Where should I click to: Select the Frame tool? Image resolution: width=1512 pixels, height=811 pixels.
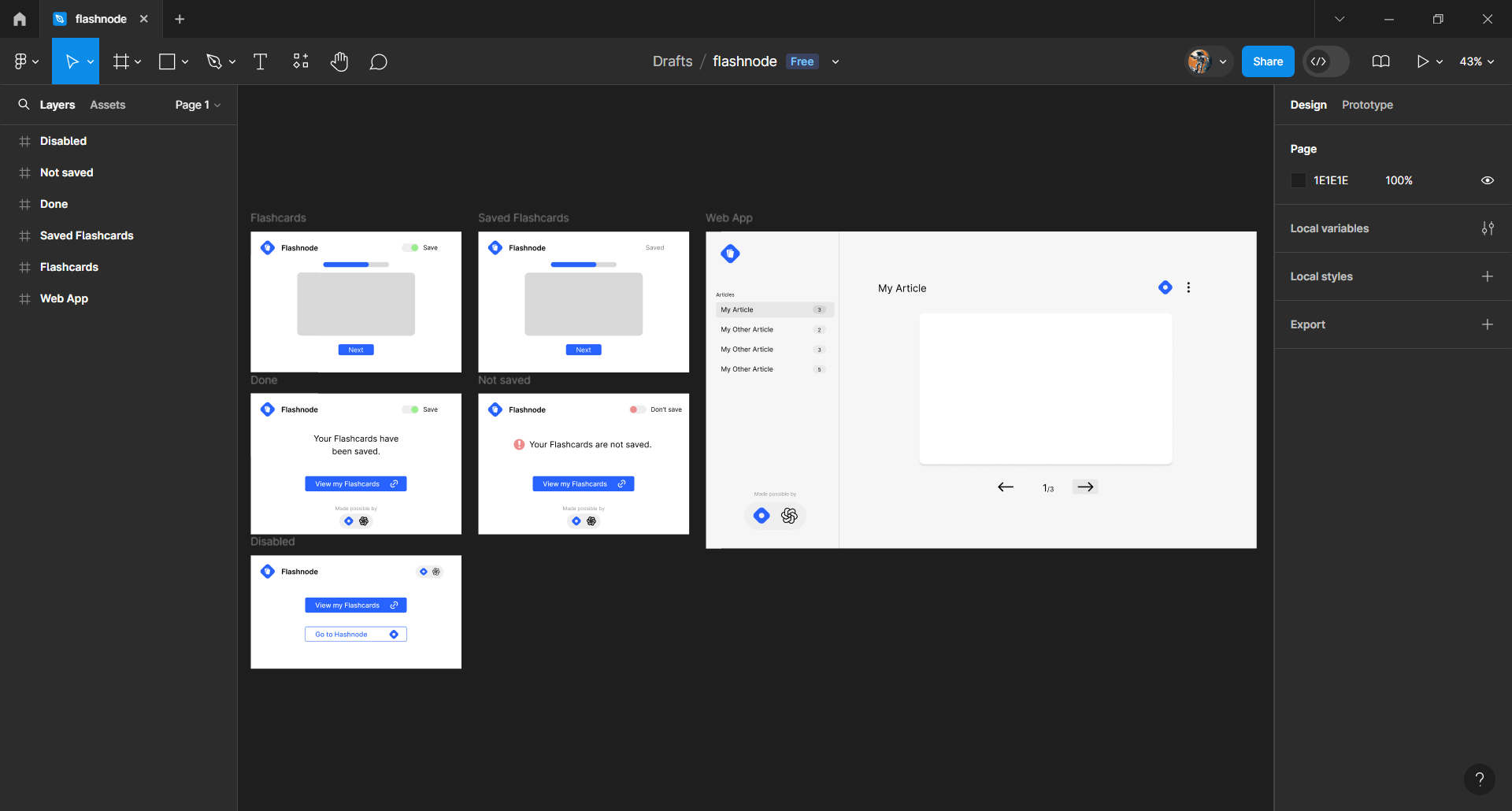click(120, 61)
